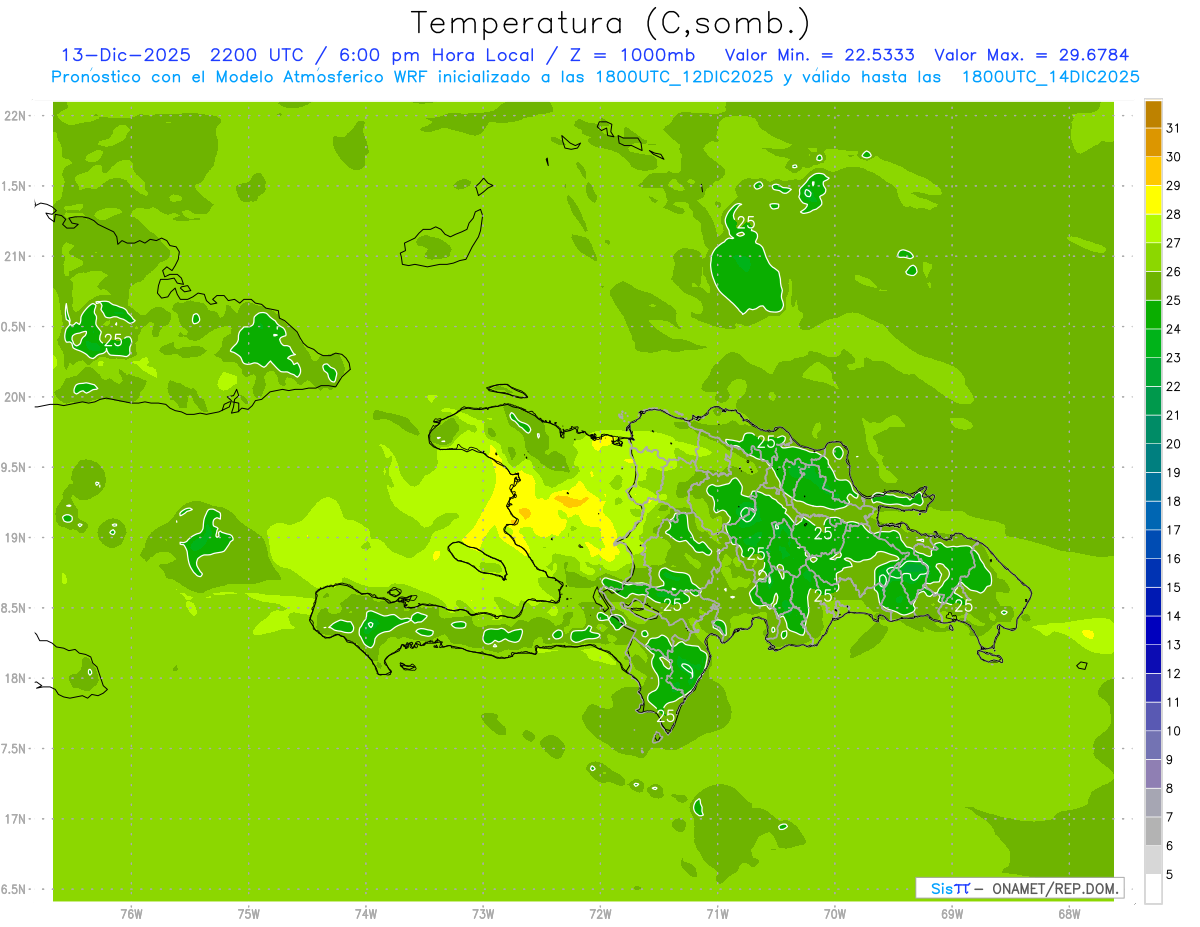Click the legend swatch between 5 and 6
This screenshot has height=927, width=1200.
(x=1153, y=860)
